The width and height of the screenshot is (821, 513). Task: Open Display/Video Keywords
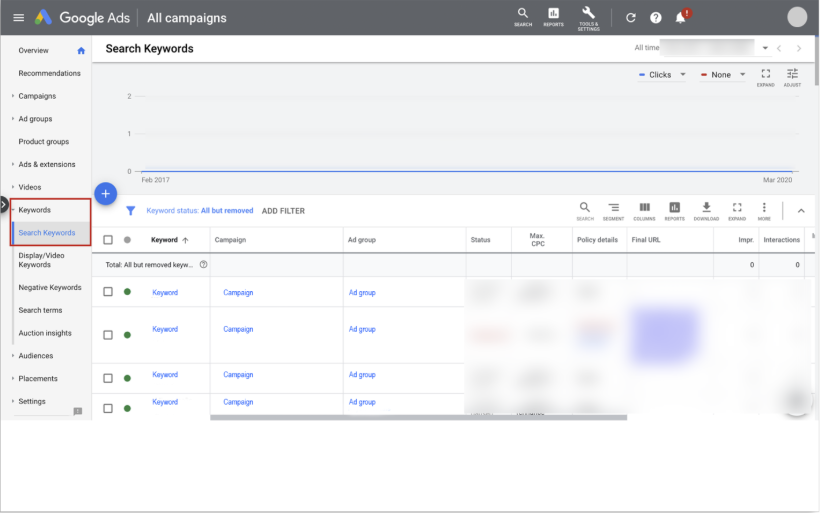(41, 260)
